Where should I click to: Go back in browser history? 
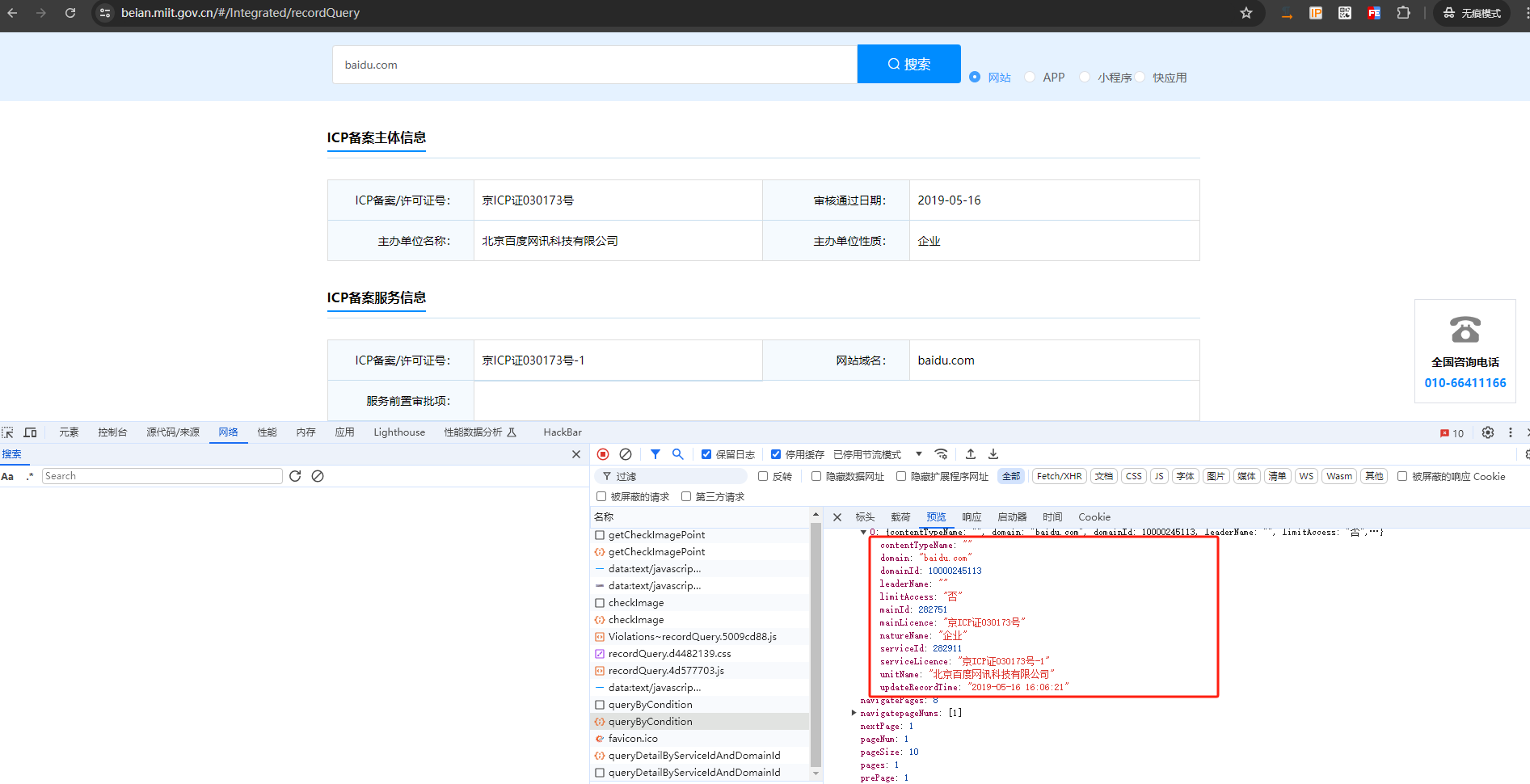(x=12, y=13)
